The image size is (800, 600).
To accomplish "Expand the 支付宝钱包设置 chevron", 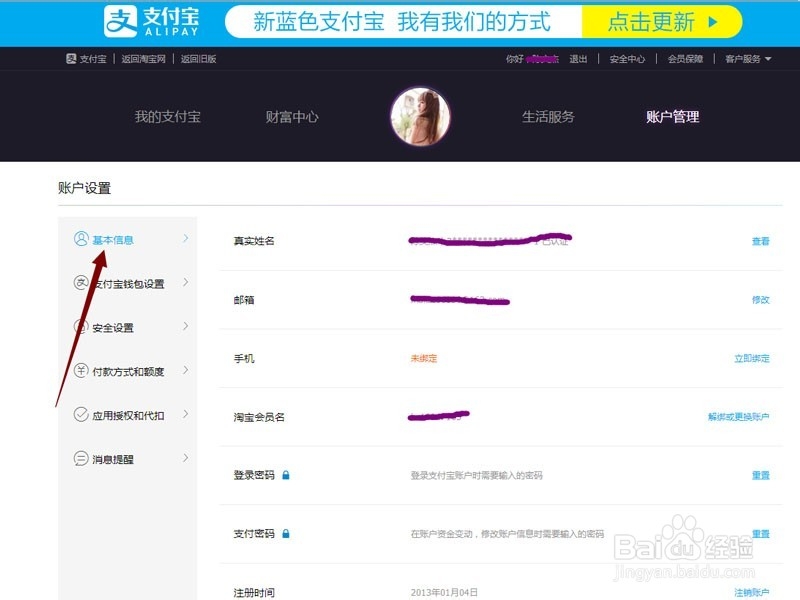I will click(x=185, y=282).
